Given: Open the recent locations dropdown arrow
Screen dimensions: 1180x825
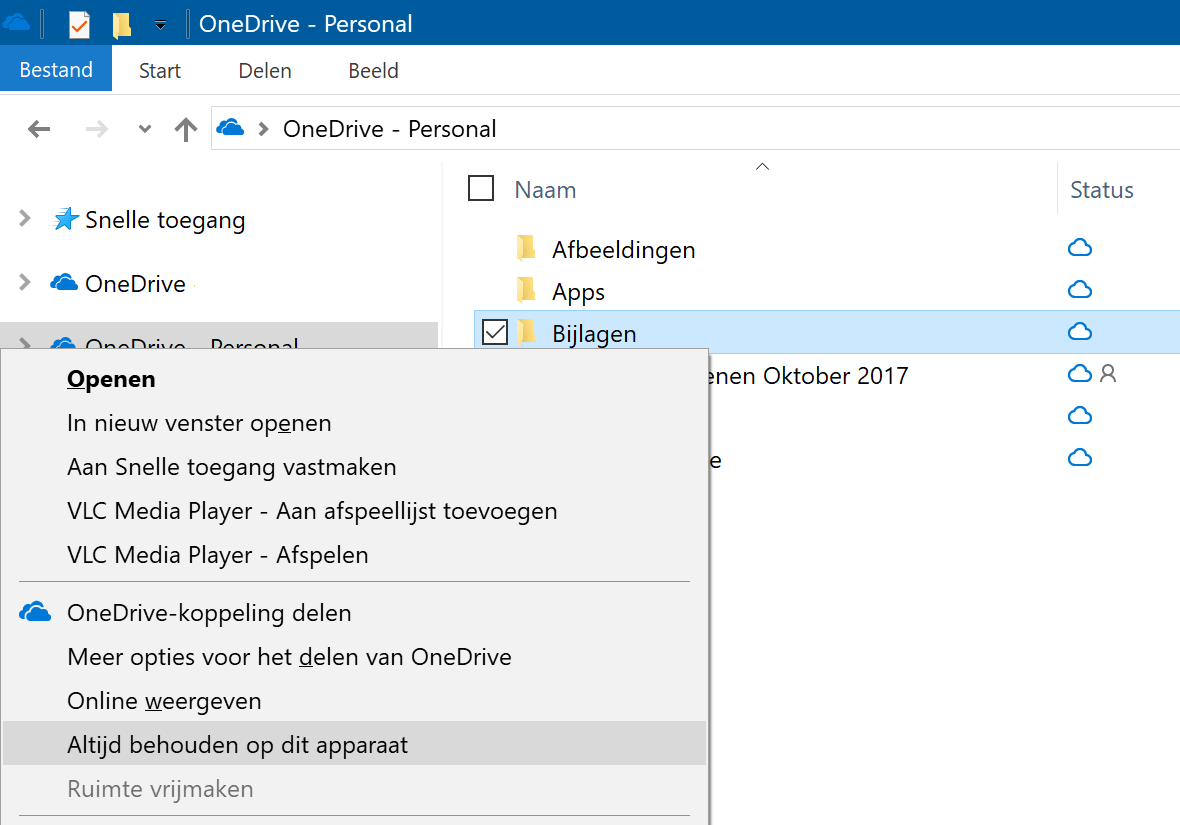Looking at the screenshot, I should coord(145,129).
